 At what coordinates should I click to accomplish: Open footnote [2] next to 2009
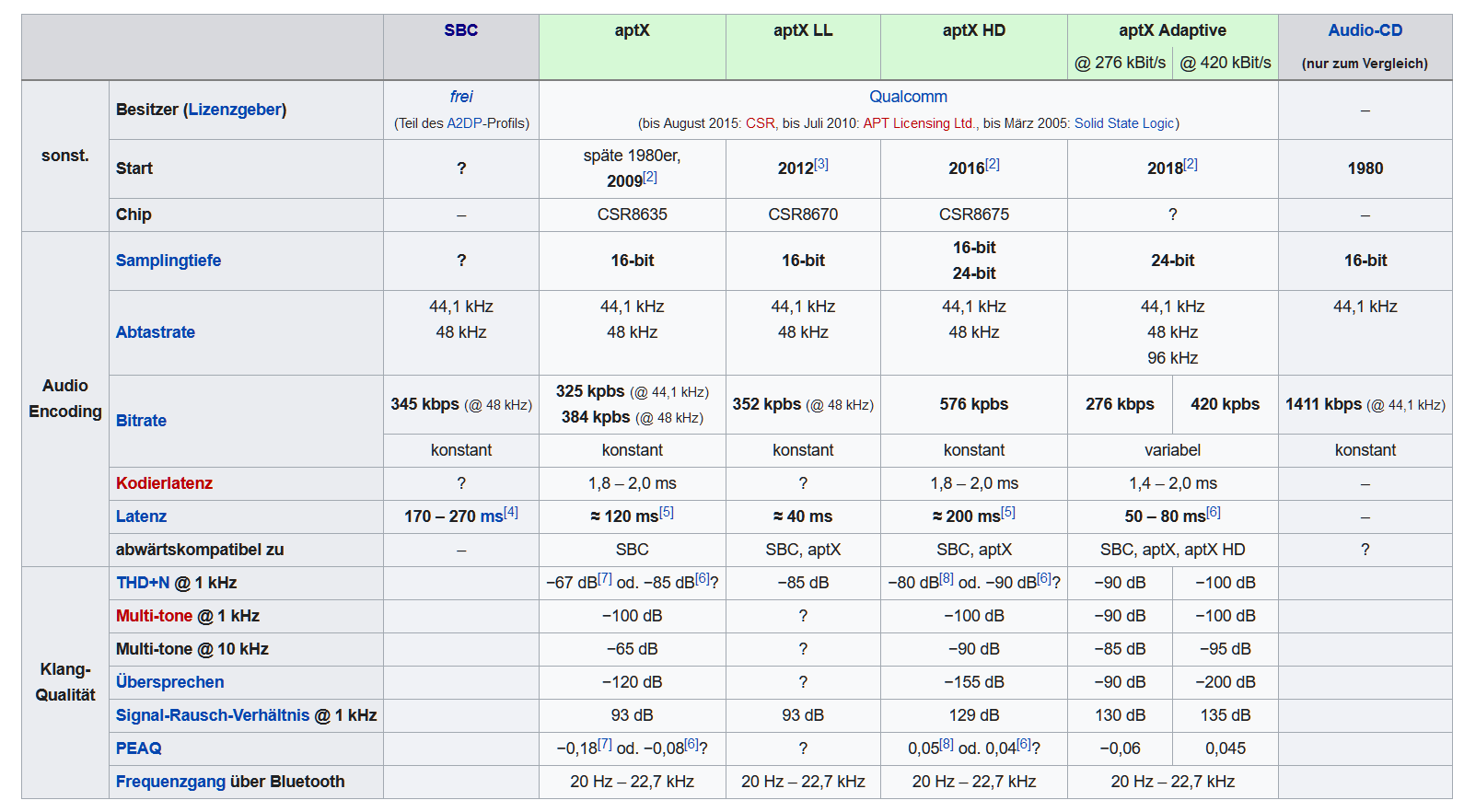click(x=650, y=177)
